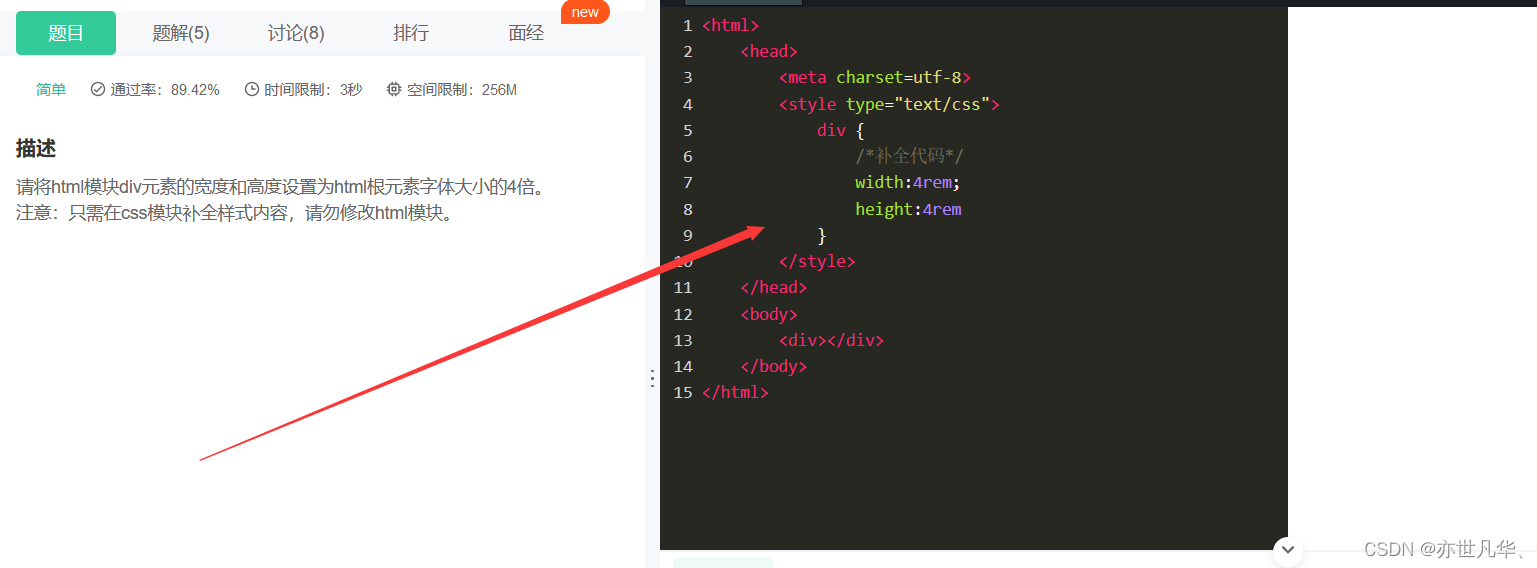Image resolution: width=1537 pixels, height=568 pixels.
Task: Click the sentence starting 请将html模块div元素
Action: point(284,188)
